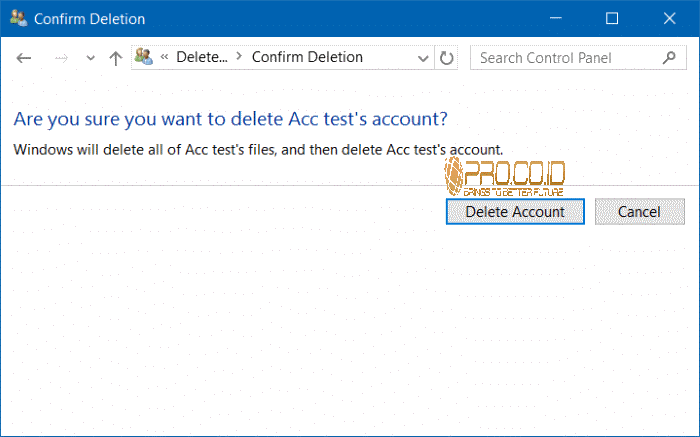Screen dimensions: 700x437
Task: Go back using the back arrow
Action: pyautogui.click(x=24, y=58)
